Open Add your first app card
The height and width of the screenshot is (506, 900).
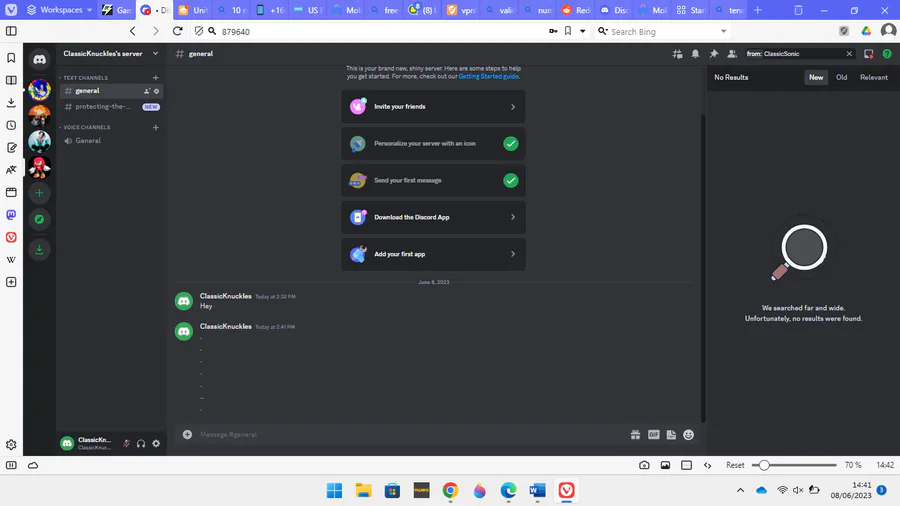(x=433, y=254)
